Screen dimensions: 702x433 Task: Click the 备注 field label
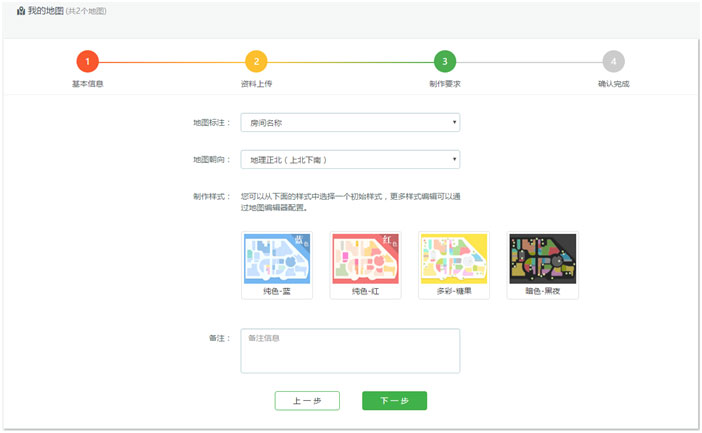point(220,338)
